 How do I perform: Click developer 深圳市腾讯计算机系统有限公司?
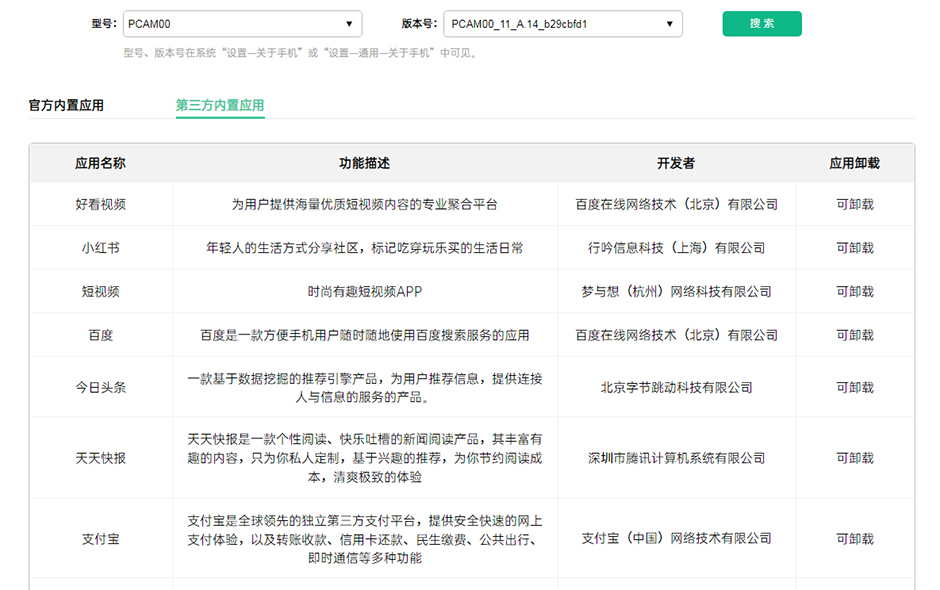pyautogui.click(x=676, y=458)
